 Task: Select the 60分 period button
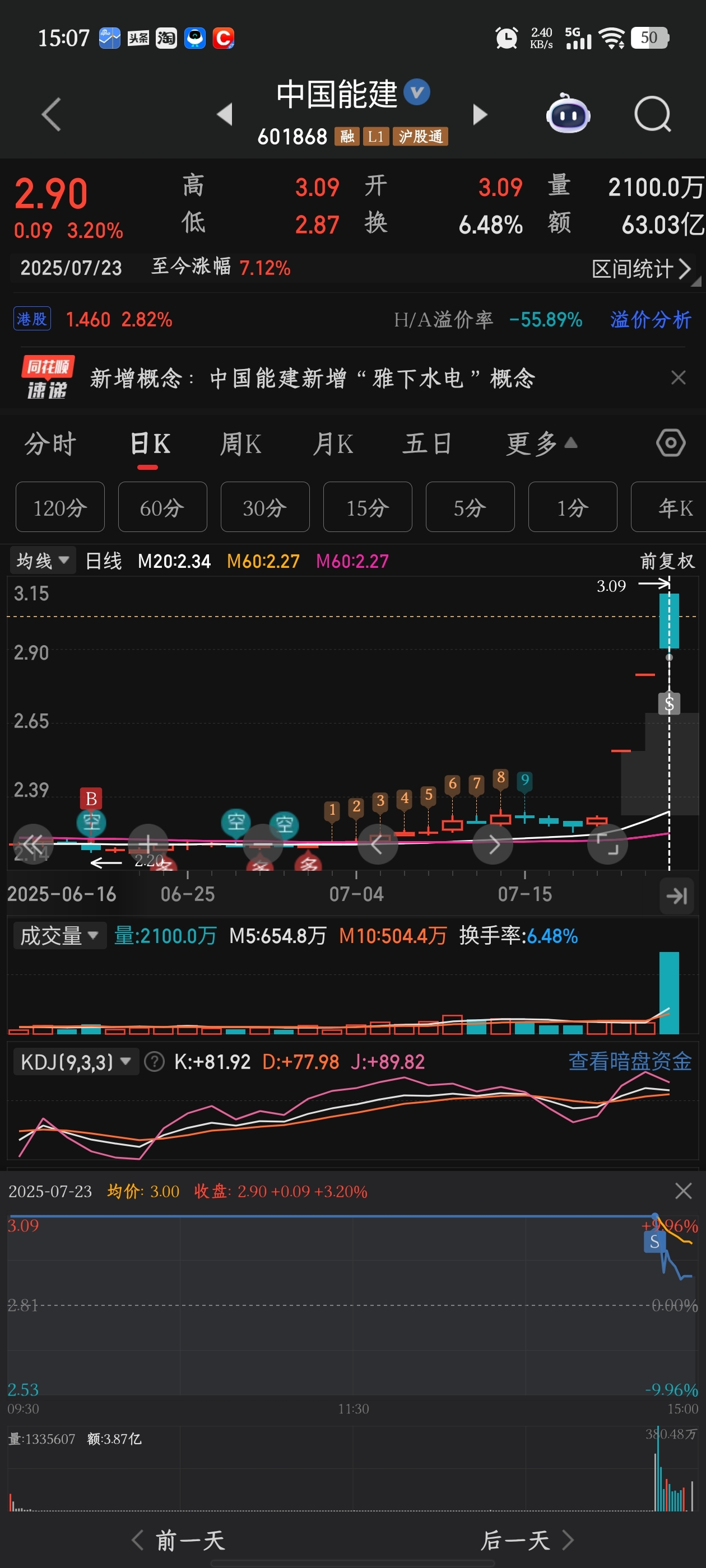162,507
